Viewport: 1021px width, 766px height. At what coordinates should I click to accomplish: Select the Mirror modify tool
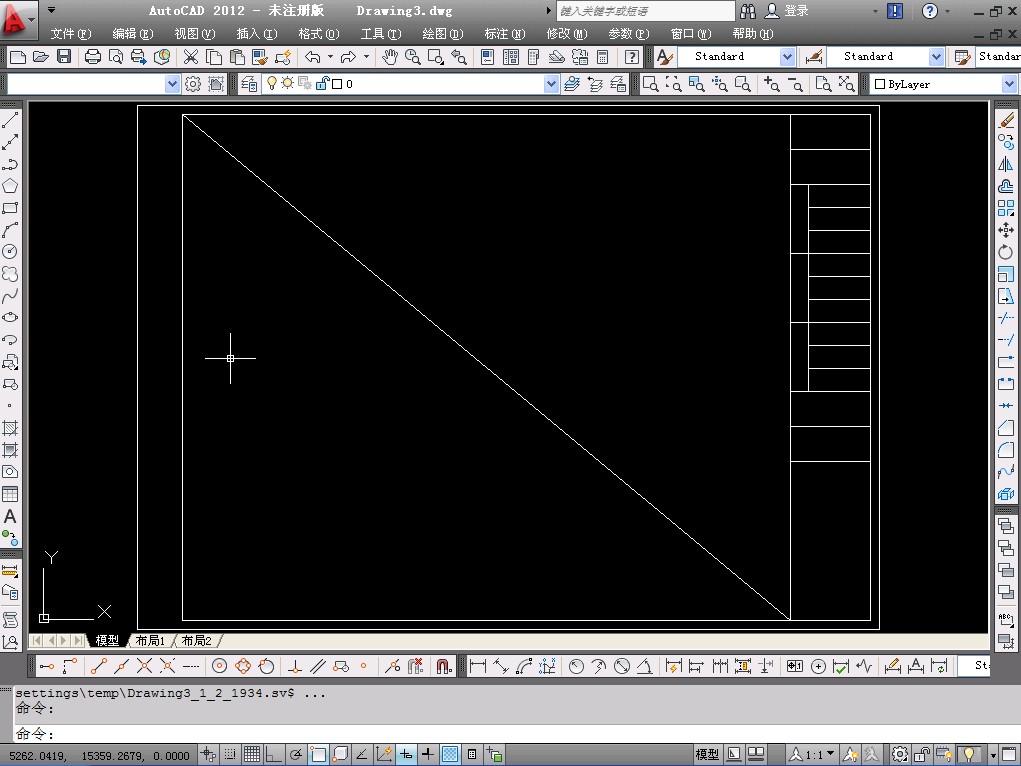coord(1006,164)
